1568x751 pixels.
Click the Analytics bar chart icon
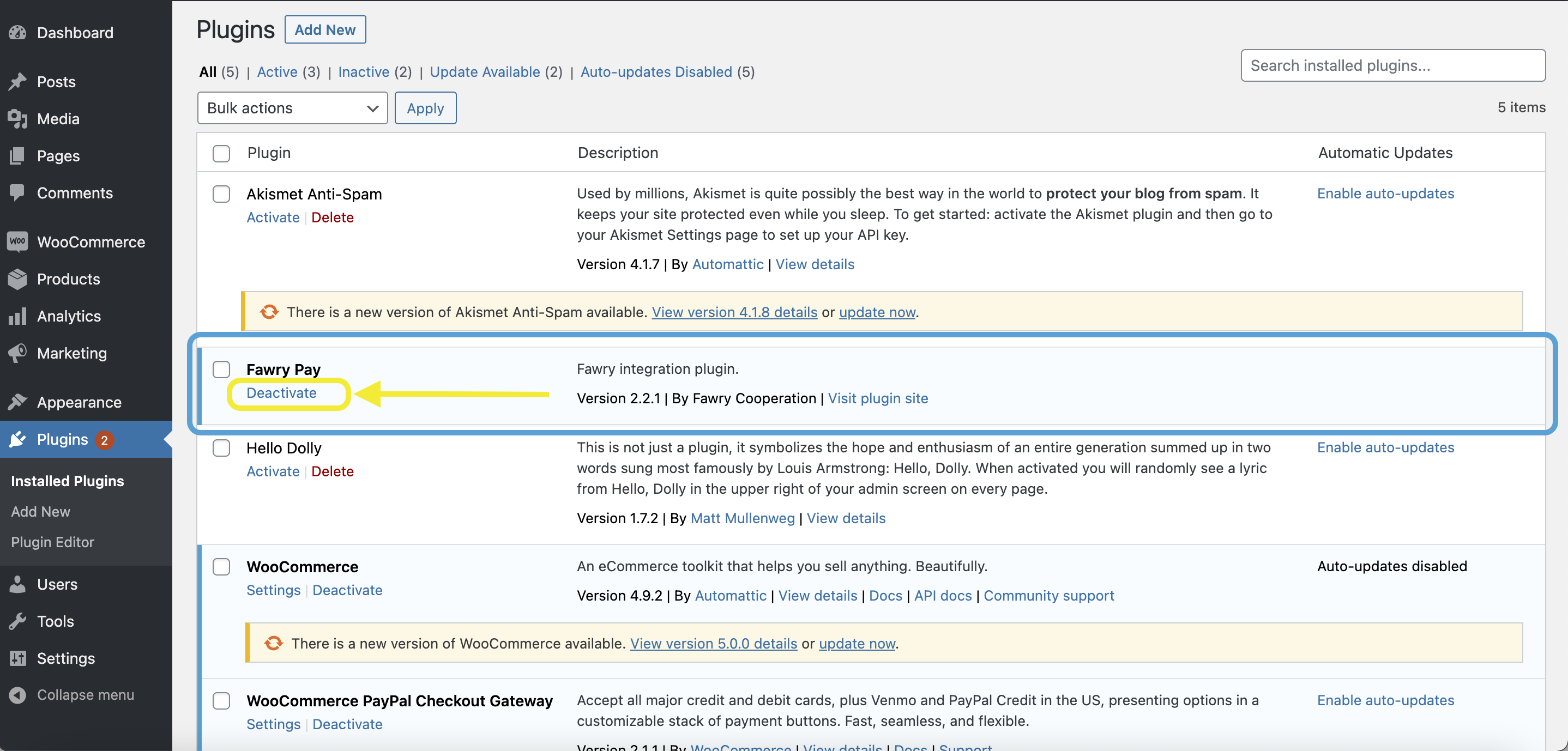tap(17, 316)
